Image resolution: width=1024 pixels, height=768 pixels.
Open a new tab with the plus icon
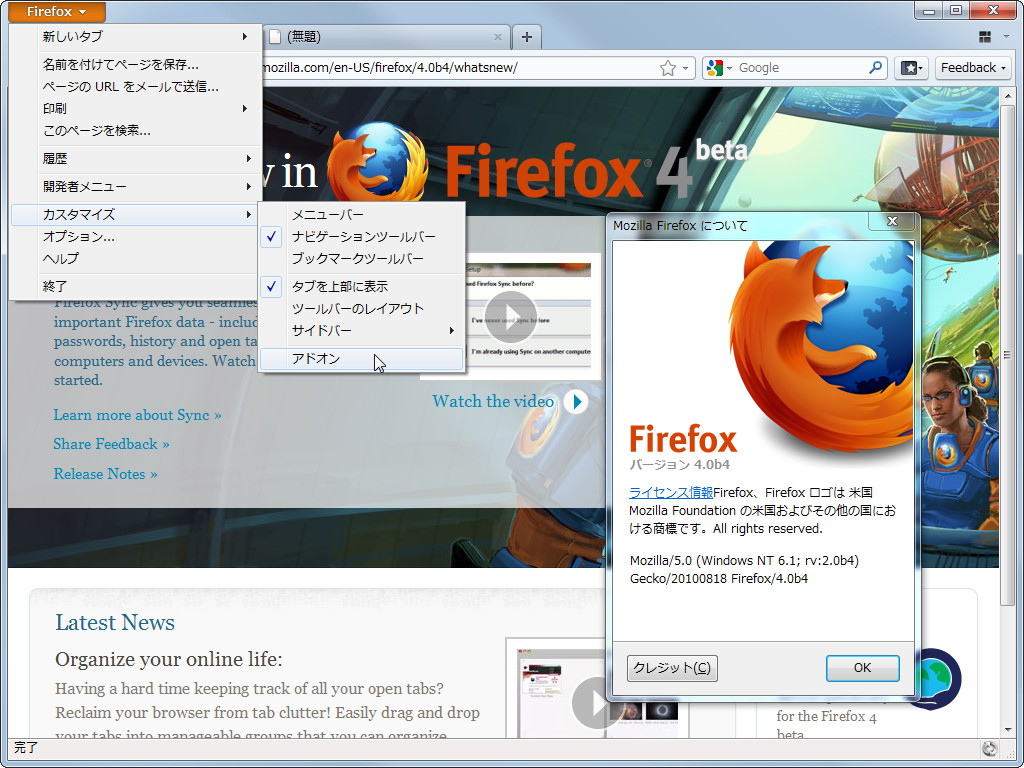click(527, 35)
